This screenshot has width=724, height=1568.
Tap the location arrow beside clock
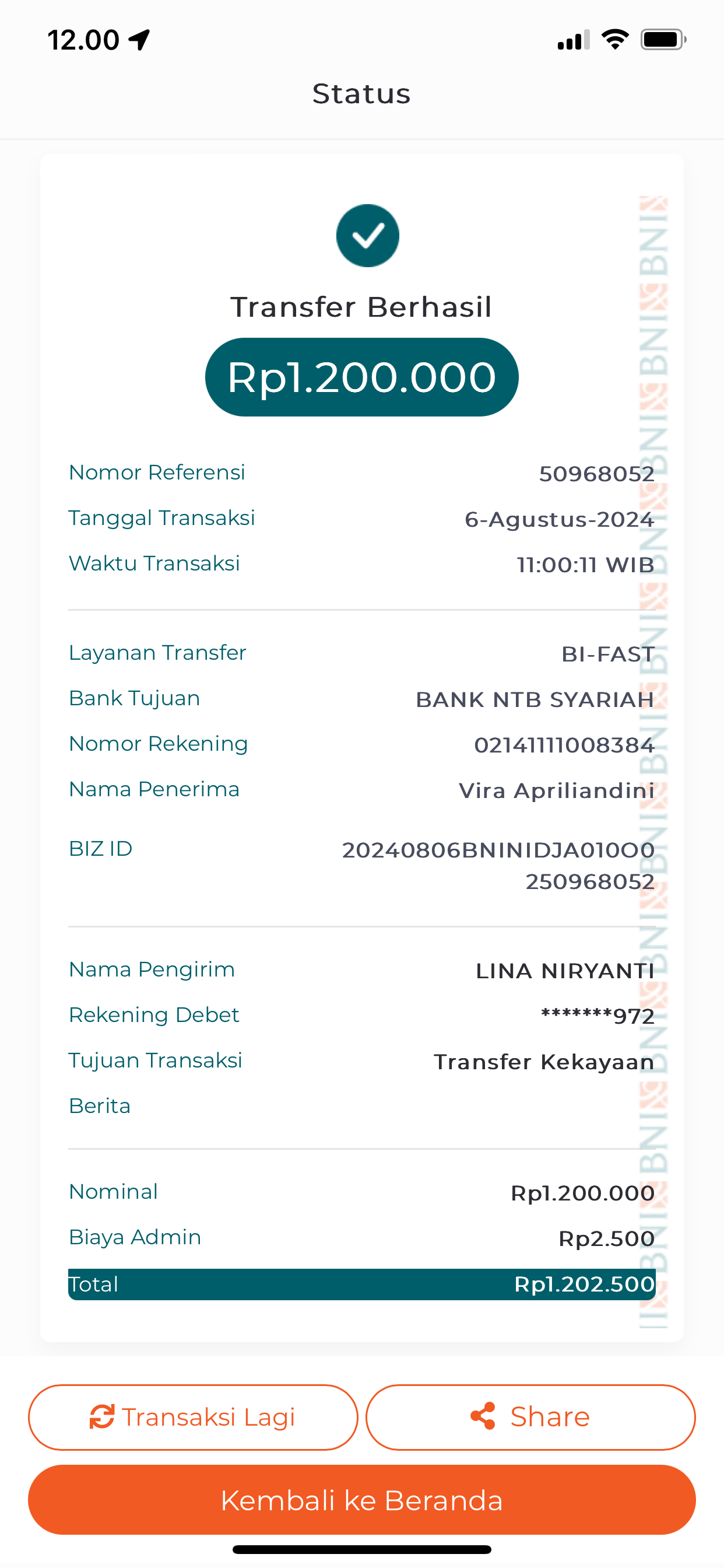[140, 40]
